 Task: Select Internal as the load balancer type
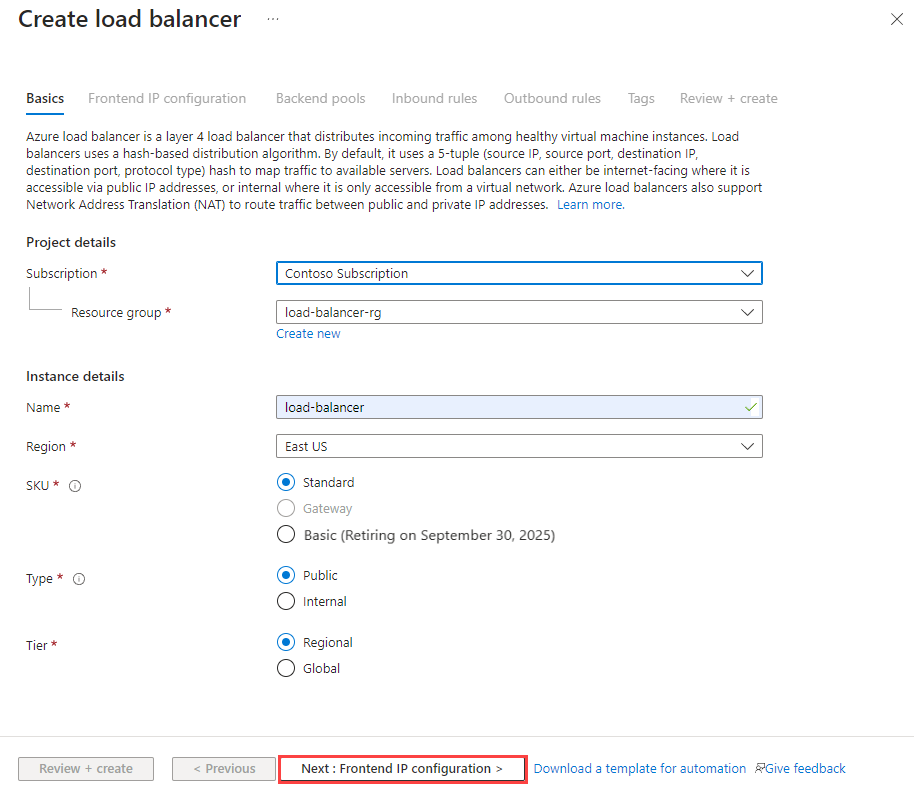tap(286, 601)
